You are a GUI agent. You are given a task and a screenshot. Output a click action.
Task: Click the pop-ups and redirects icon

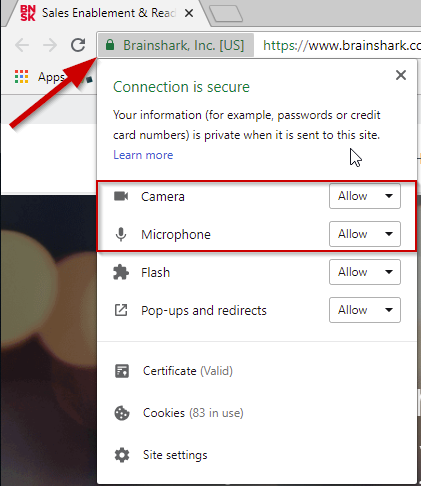(x=121, y=310)
